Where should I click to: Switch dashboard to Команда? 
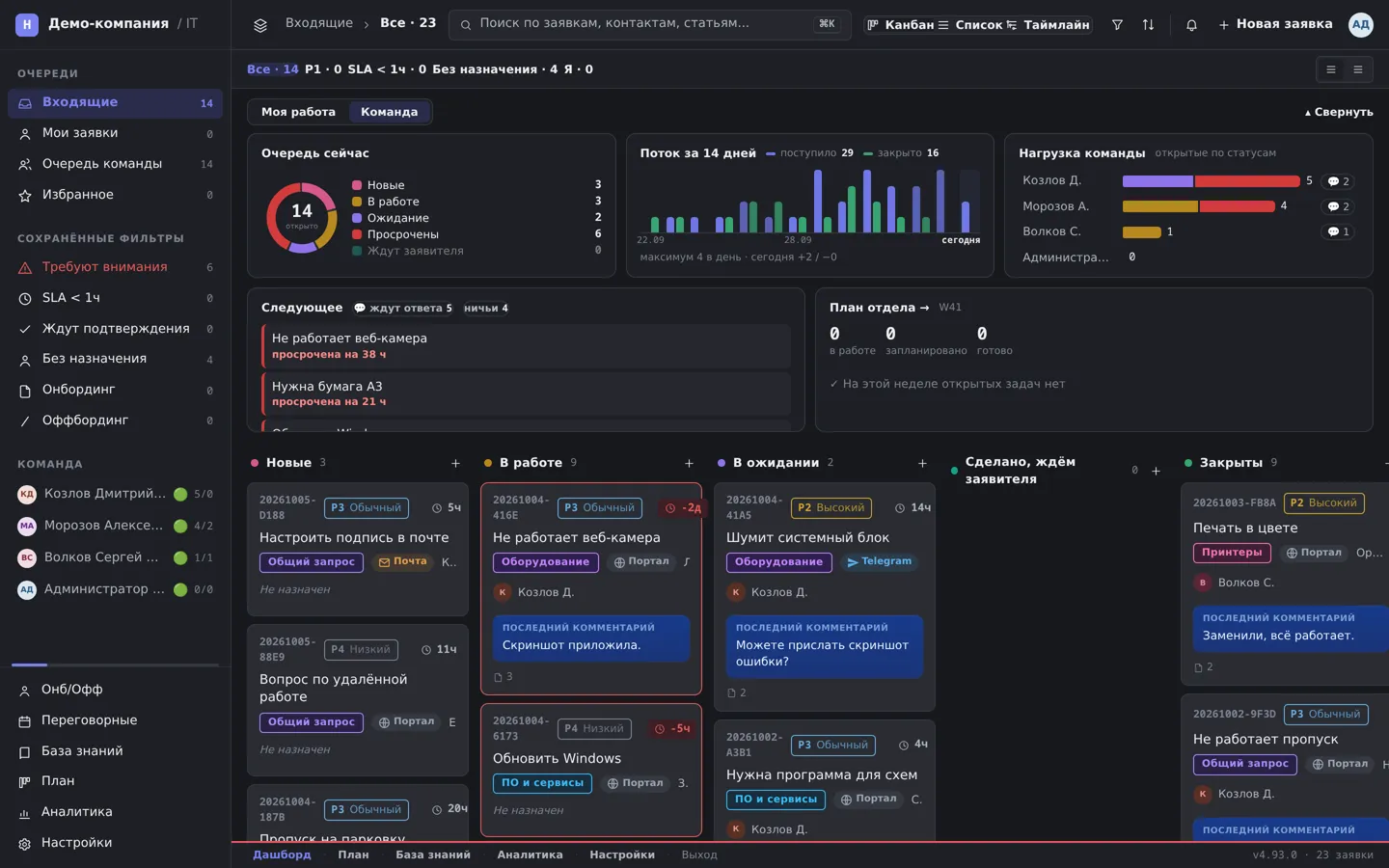point(389,112)
